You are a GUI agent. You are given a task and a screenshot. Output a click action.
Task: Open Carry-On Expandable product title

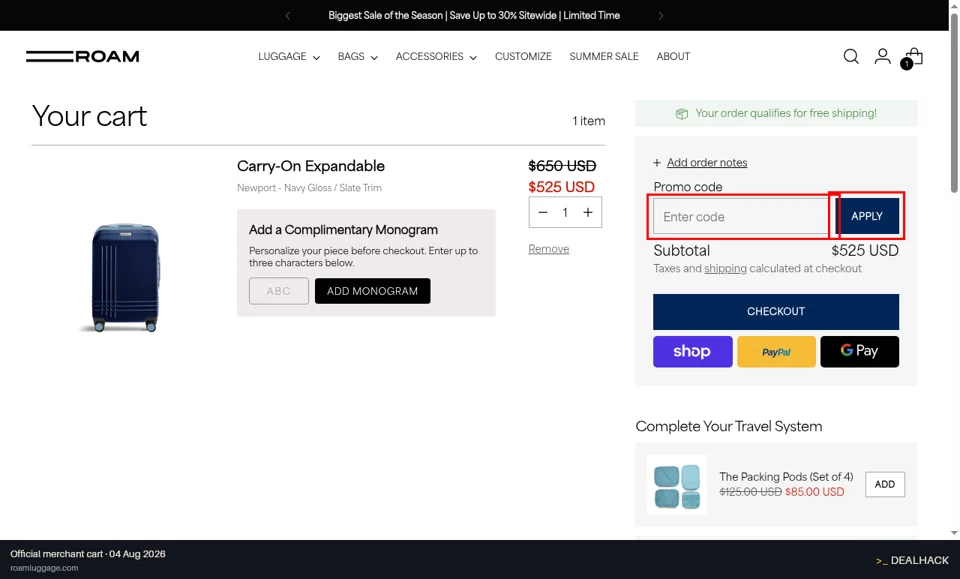311,166
